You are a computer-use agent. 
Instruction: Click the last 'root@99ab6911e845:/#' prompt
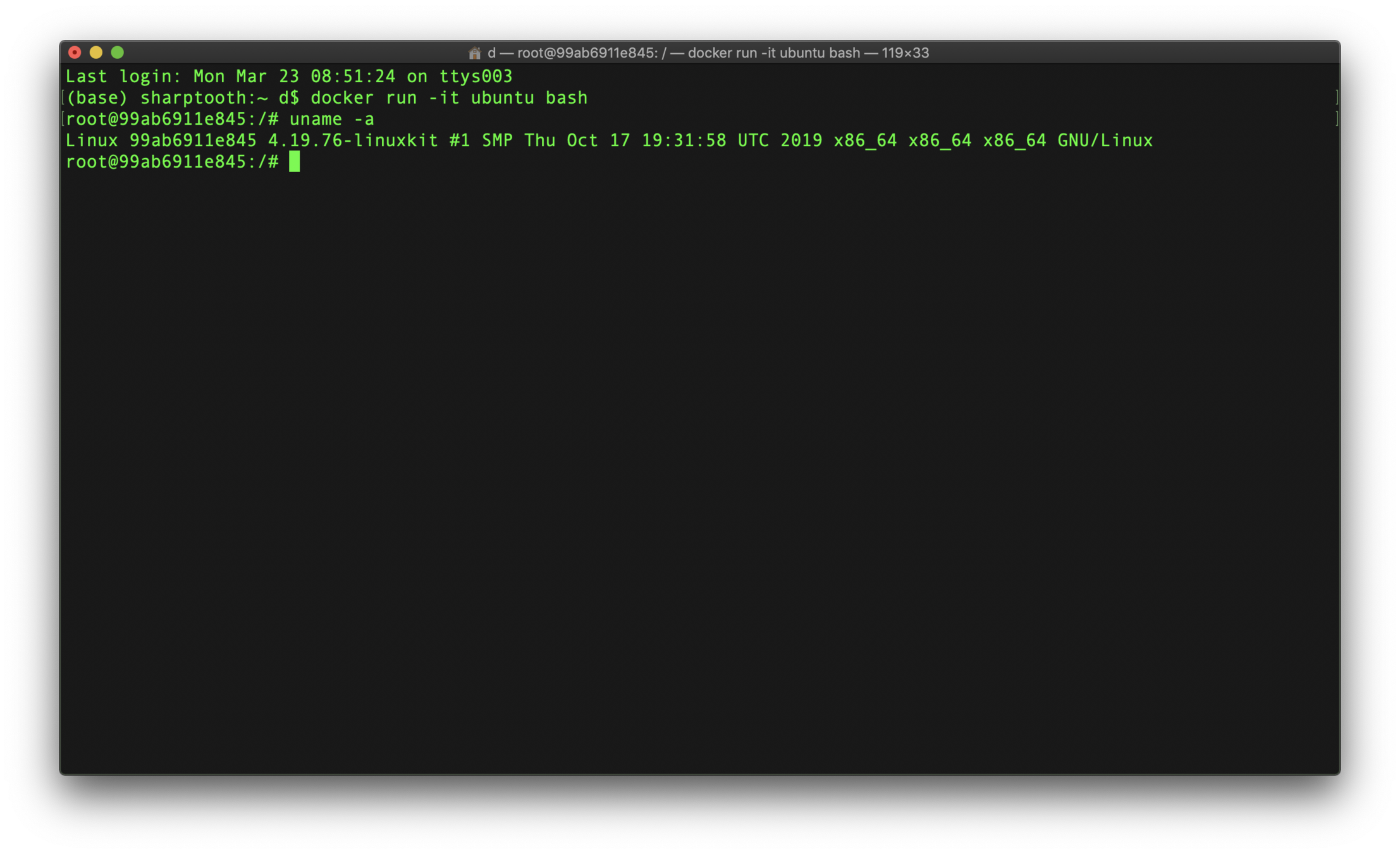tap(172, 162)
